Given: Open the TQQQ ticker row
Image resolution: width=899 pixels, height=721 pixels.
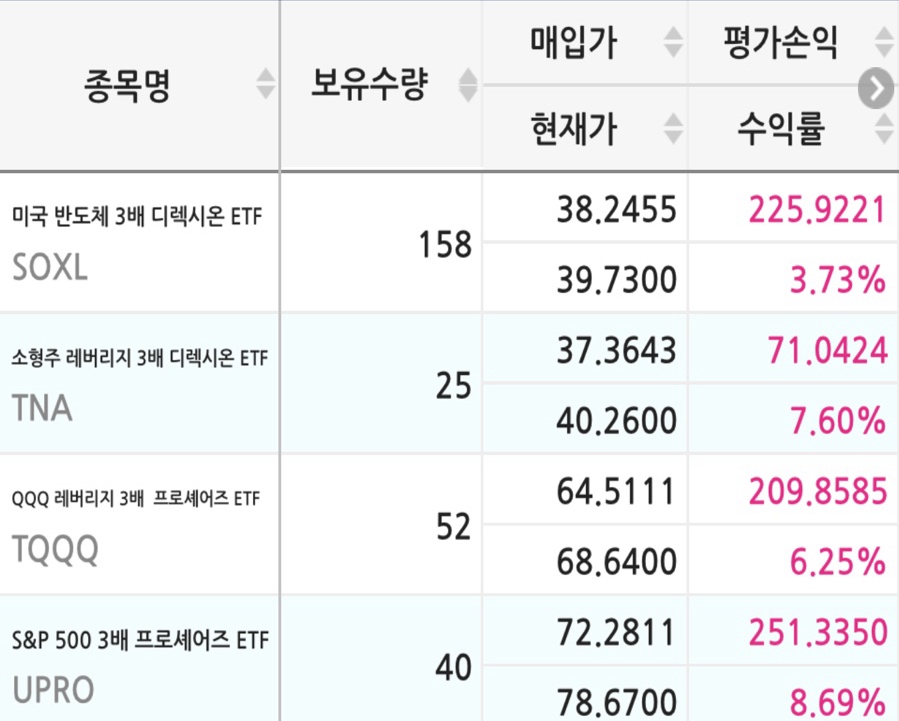Looking at the screenshot, I should pyautogui.click(x=140, y=524).
